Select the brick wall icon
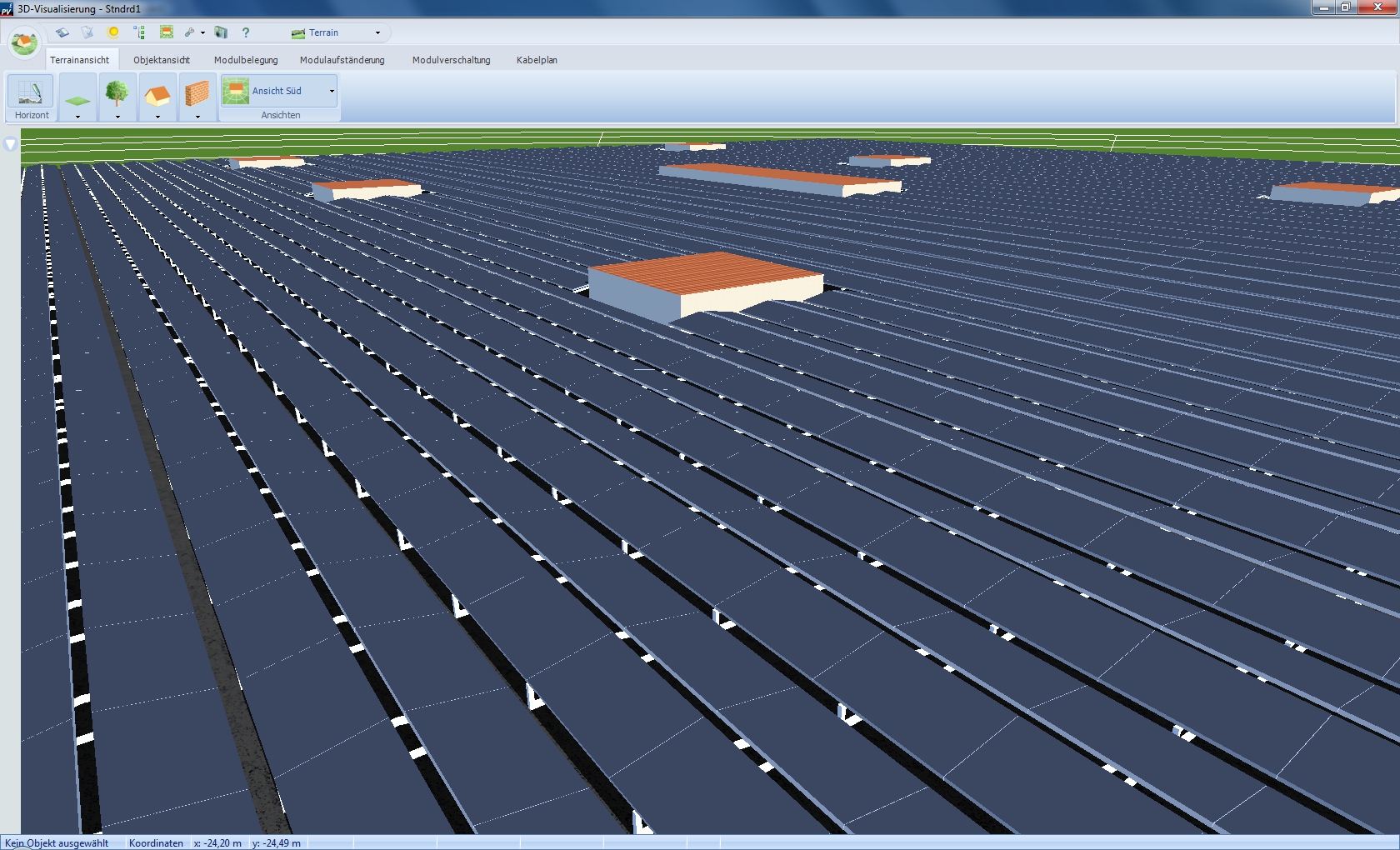The image size is (1400, 850). point(197,93)
